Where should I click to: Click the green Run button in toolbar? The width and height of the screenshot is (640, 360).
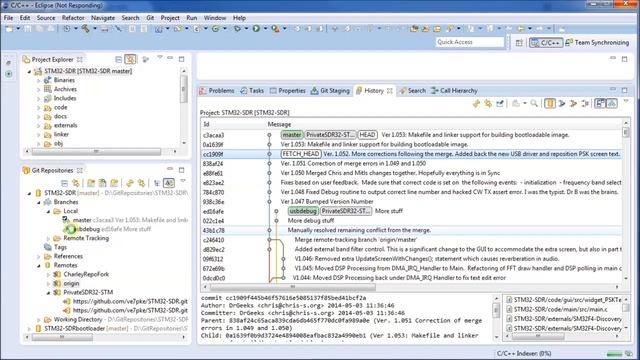pos(256,29)
